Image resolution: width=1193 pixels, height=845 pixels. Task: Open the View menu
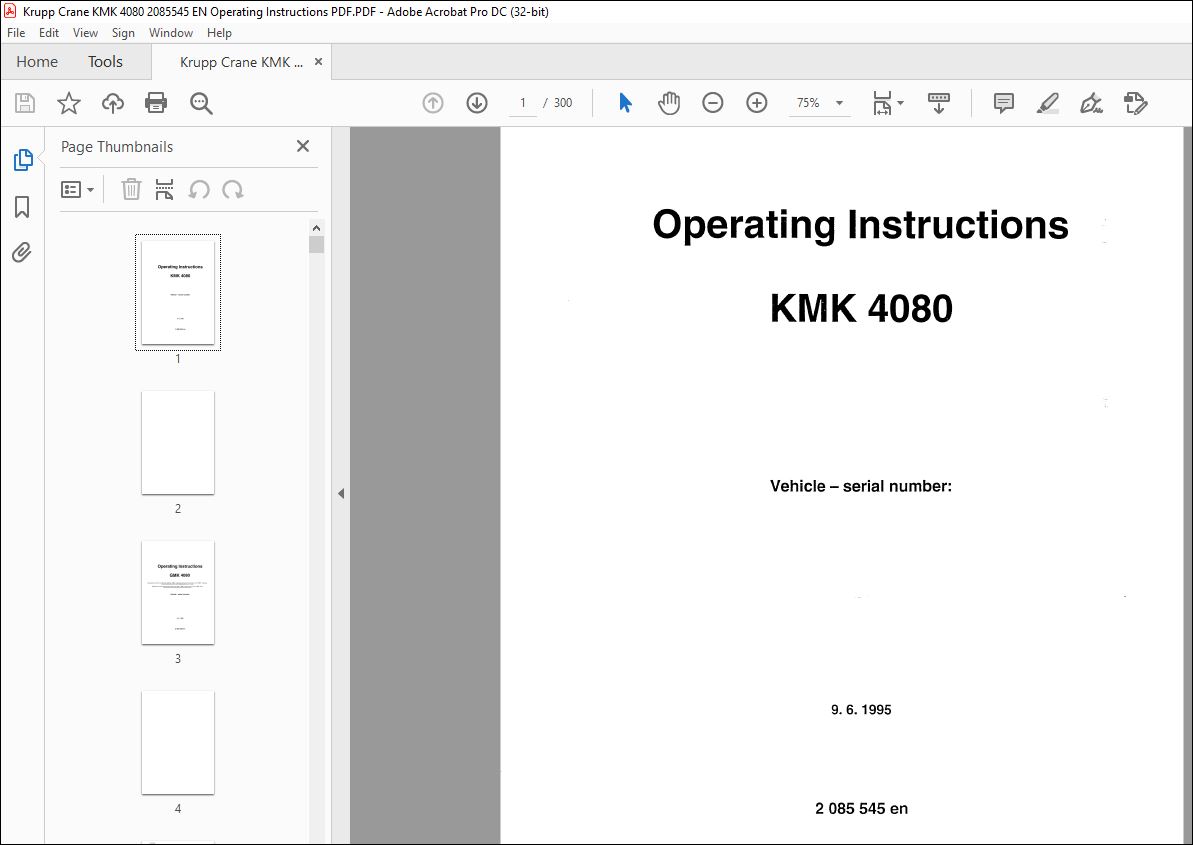(85, 33)
